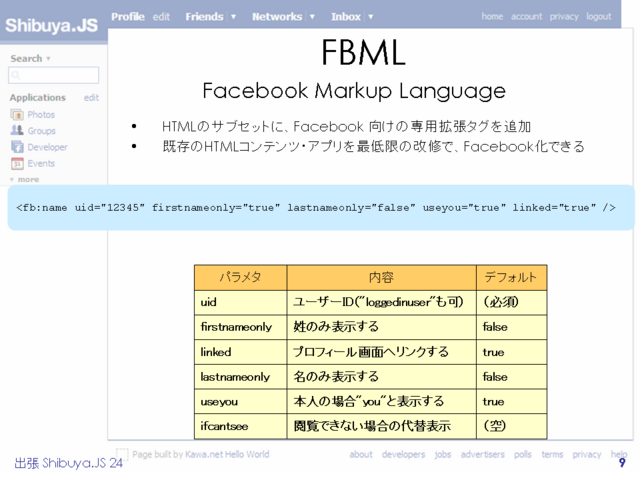Open the polls footer link

(522, 454)
